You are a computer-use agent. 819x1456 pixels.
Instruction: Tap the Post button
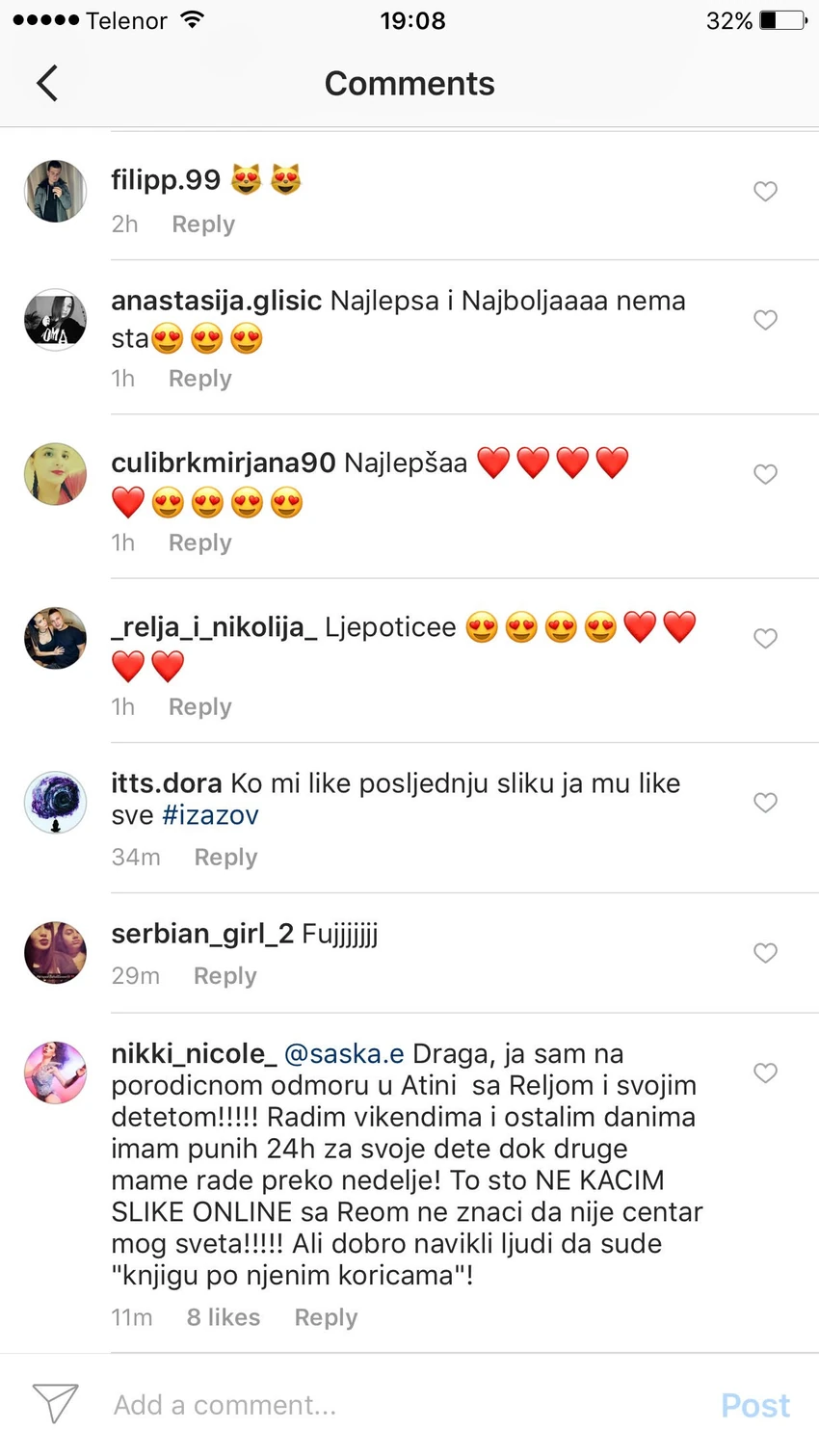tap(755, 1405)
